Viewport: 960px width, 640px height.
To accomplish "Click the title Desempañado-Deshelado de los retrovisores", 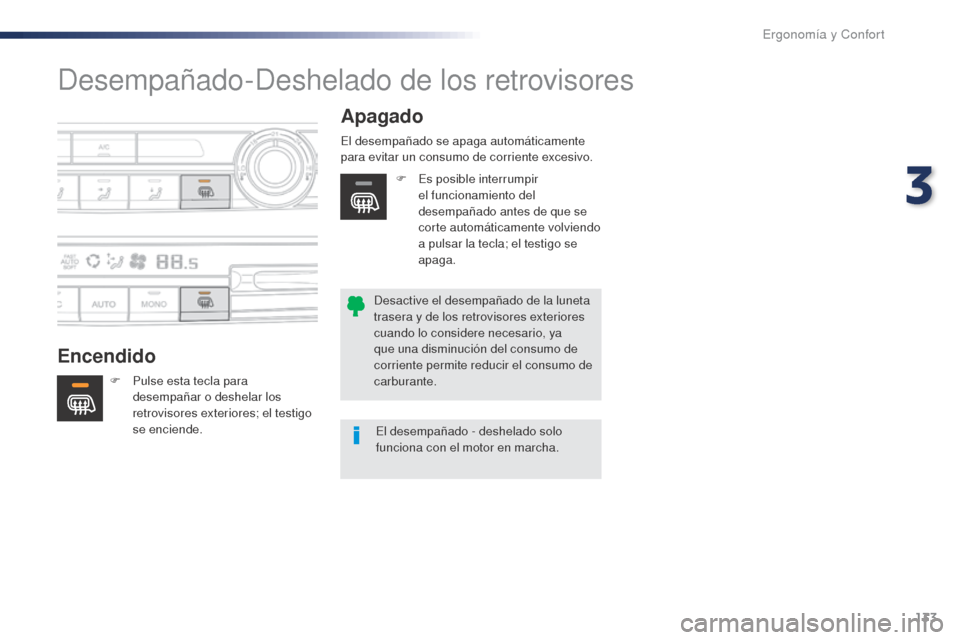I will click(346, 80).
